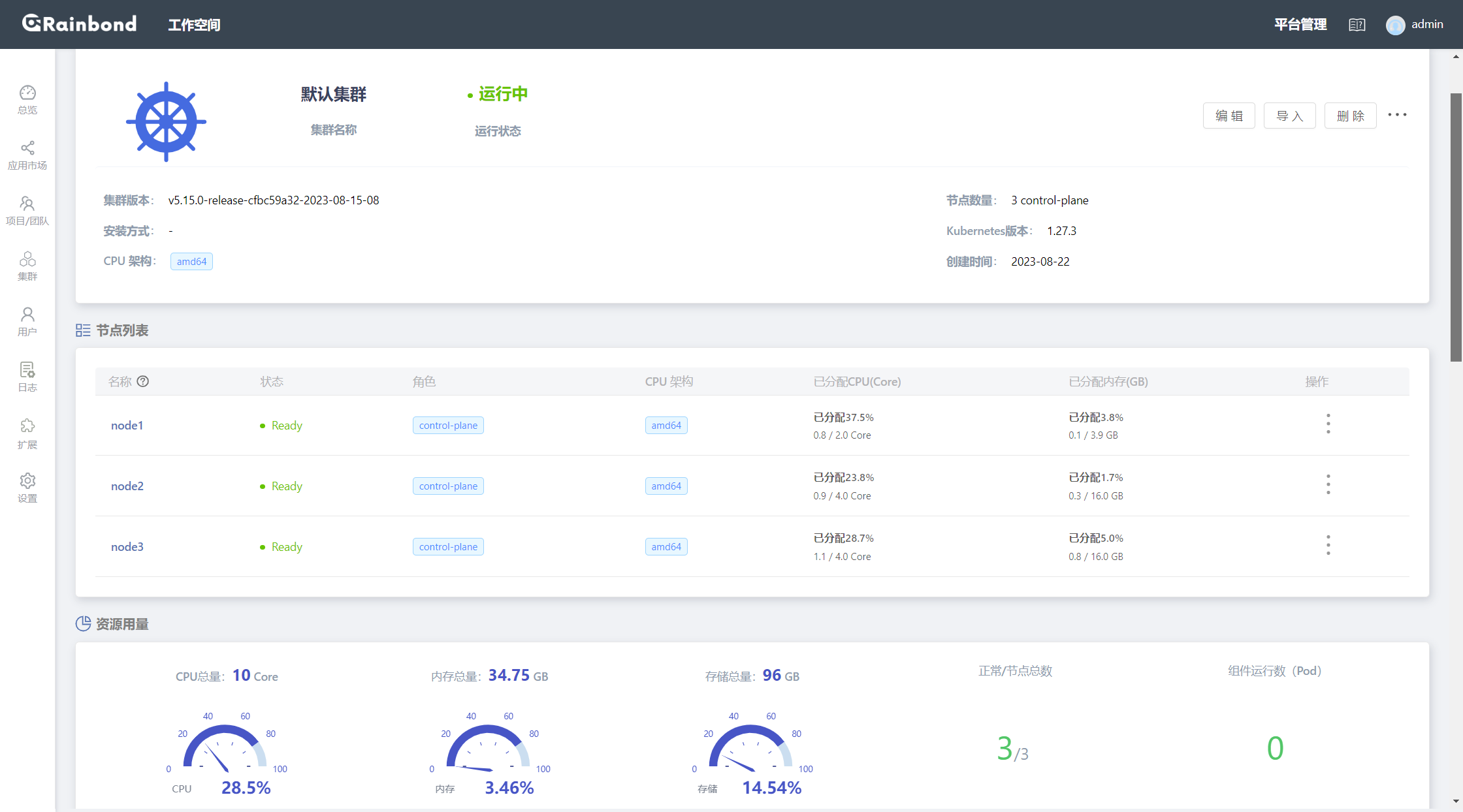Click node3's 已分配5.0% memory value

(x=1096, y=538)
